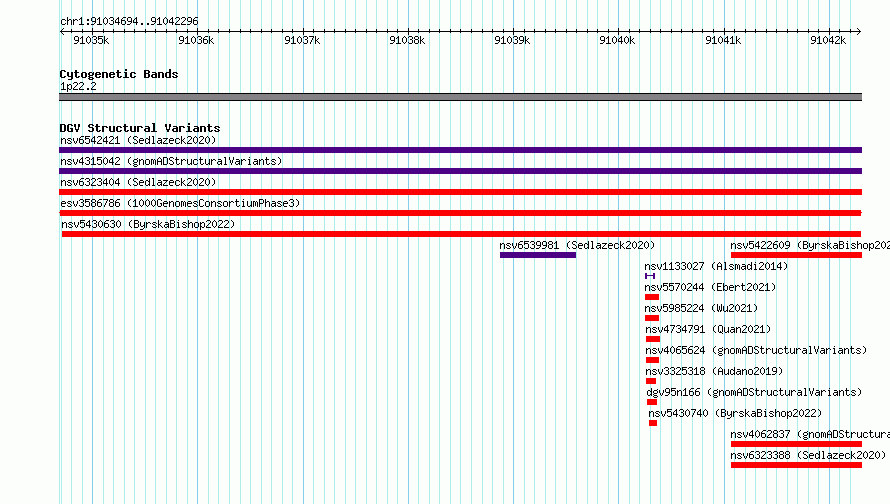Click the purple bar under nsv6539981
Image resolution: width=890 pixels, height=504 pixels.
[538, 255]
